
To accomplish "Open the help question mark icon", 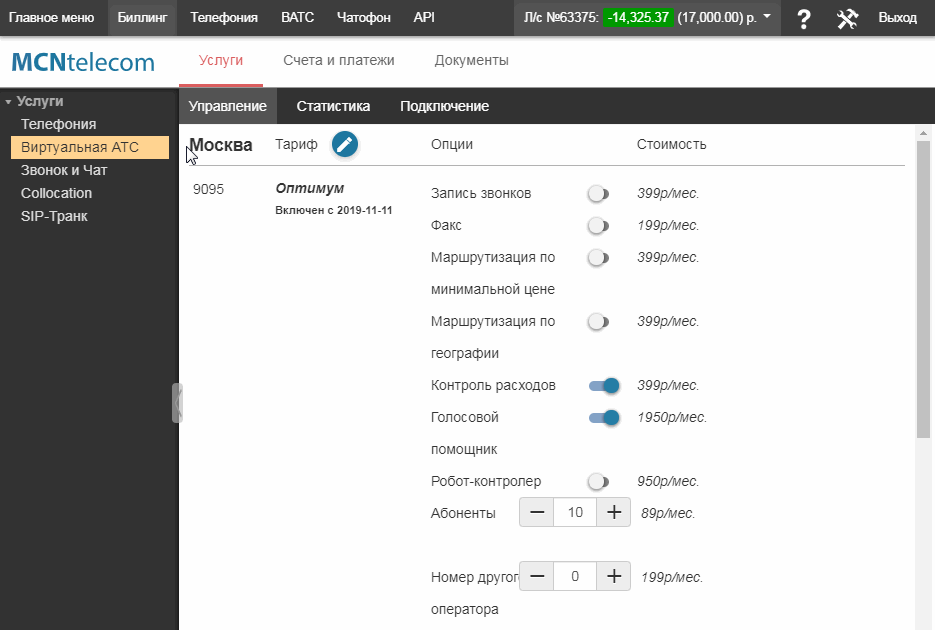I will pos(802,18).
